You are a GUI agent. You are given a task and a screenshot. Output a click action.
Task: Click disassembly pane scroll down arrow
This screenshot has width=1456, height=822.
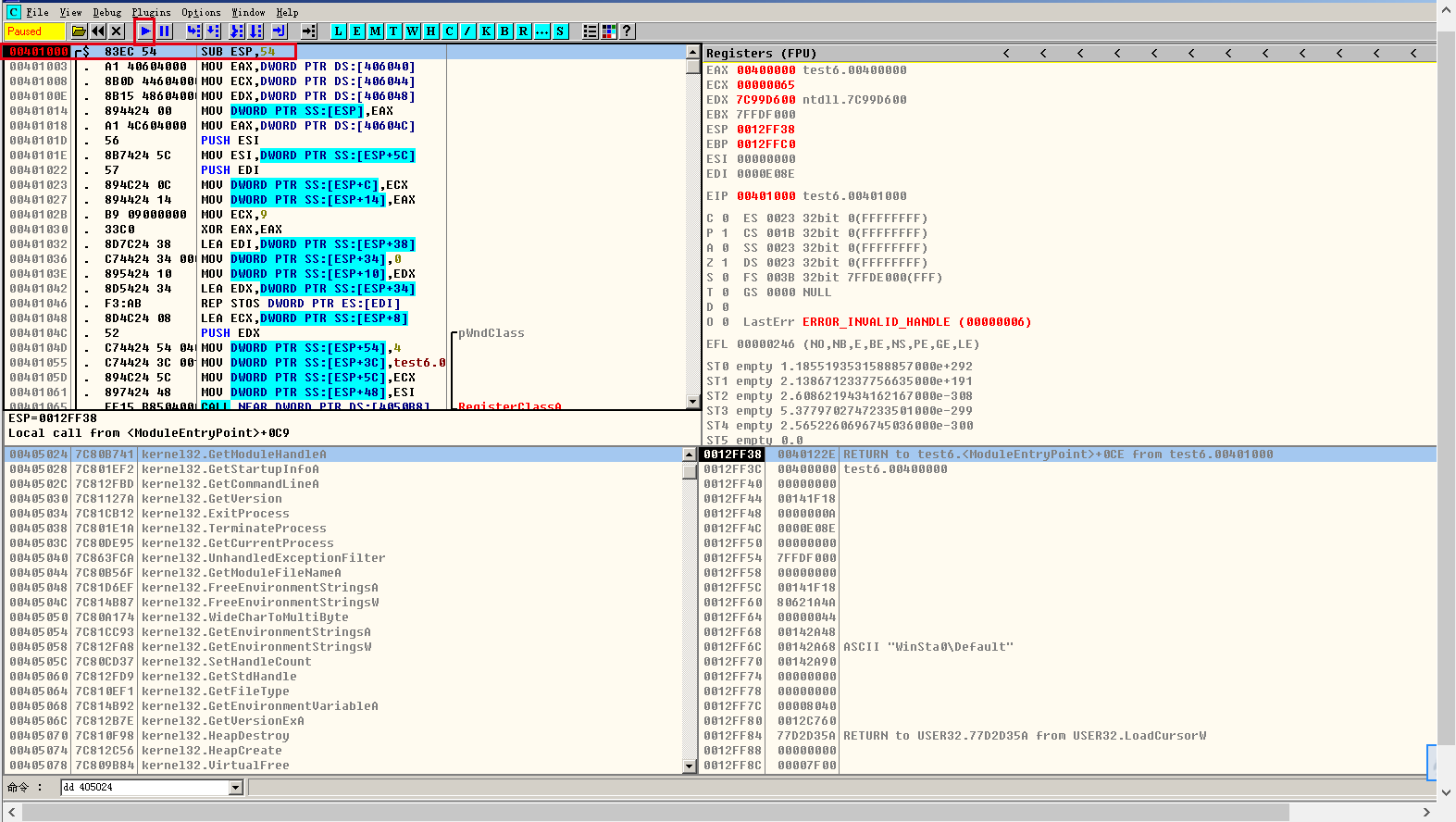click(x=693, y=402)
